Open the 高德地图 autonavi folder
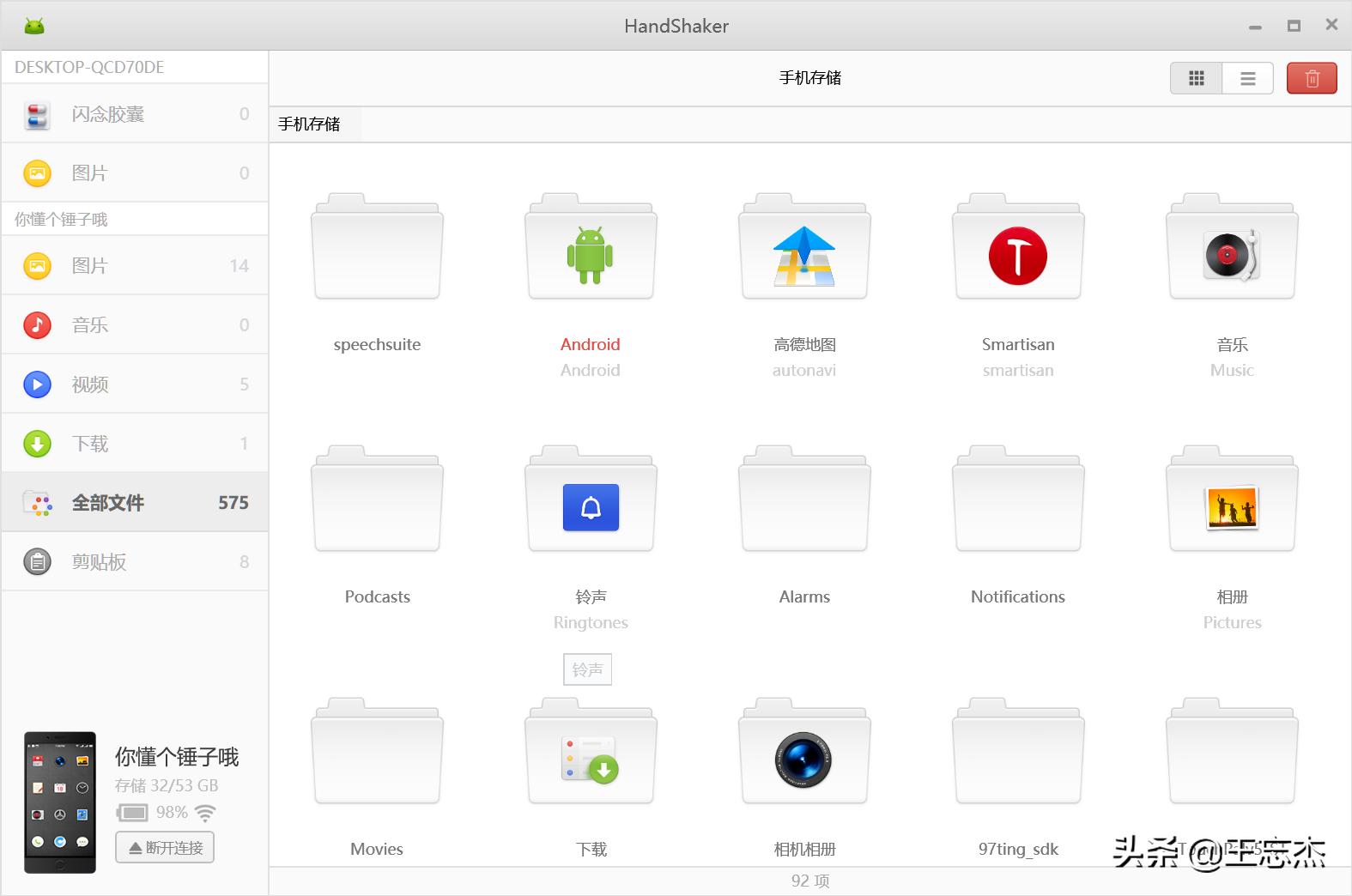The image size is (1352, 896). coord(804,247)
